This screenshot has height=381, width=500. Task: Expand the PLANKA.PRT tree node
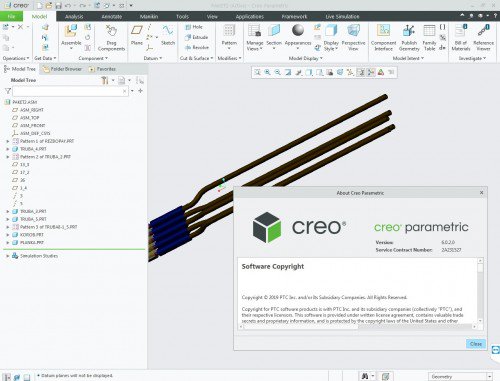click(x=8, y=243)
